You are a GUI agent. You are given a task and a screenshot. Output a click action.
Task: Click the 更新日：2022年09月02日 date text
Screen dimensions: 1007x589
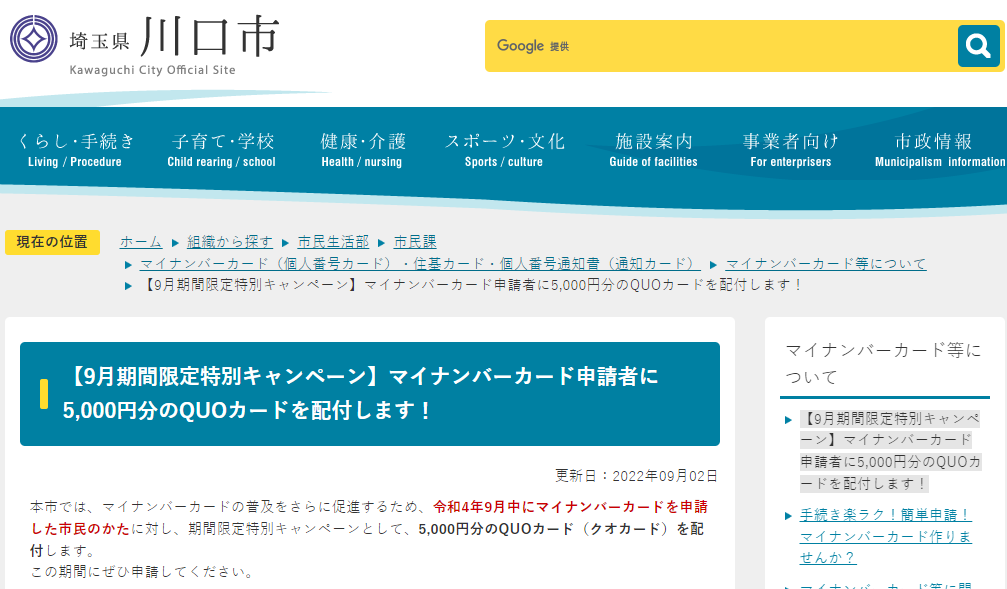(x=636, y=476)
